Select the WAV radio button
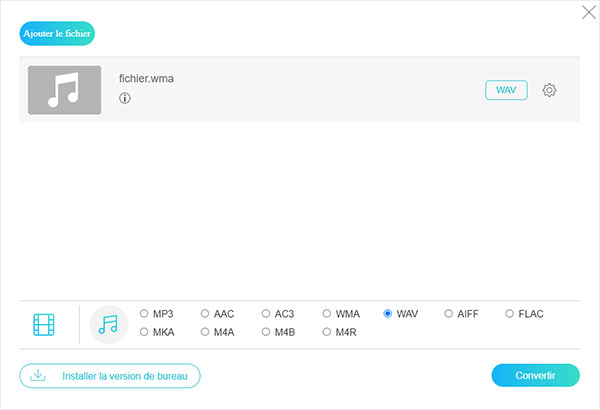Screen dimensions: 600x410 point(388,314)
